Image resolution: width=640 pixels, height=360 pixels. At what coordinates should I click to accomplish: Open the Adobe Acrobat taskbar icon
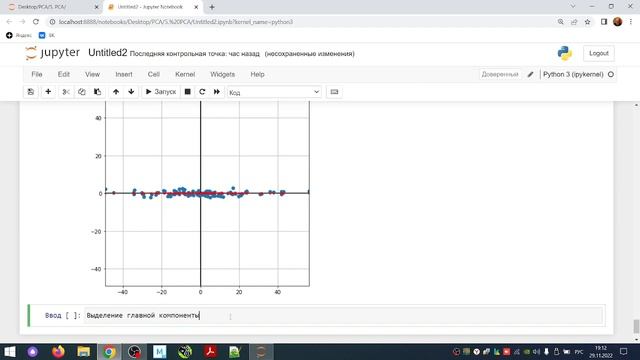pyautogui.click(x=210, y=351)
